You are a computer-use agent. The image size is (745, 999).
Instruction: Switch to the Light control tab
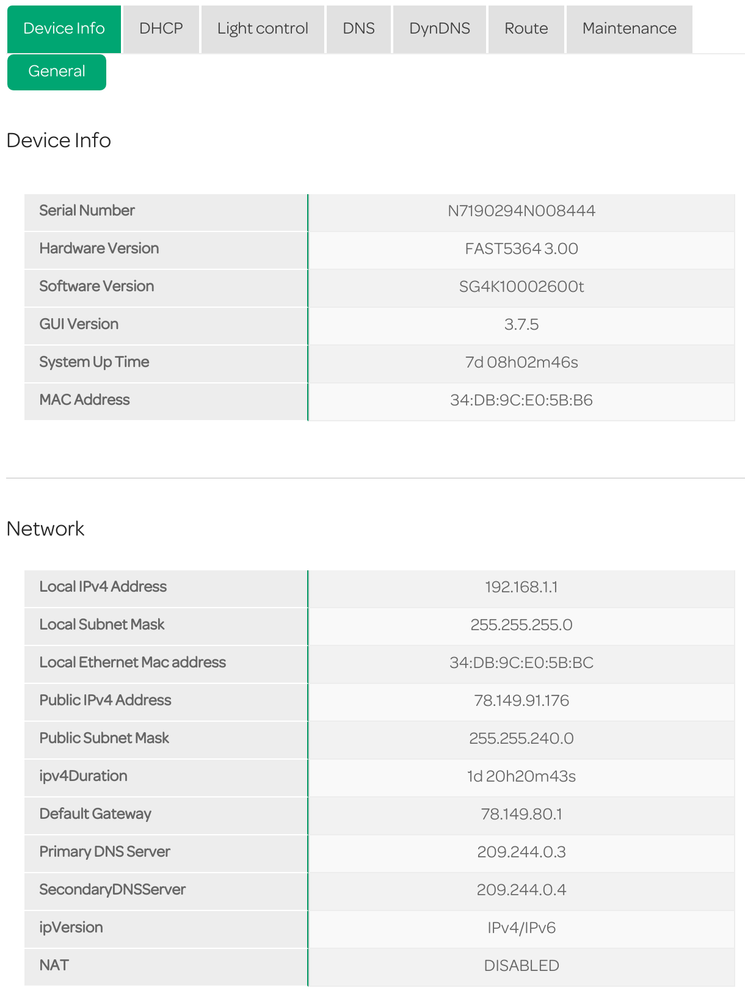[x=262, y=29]
